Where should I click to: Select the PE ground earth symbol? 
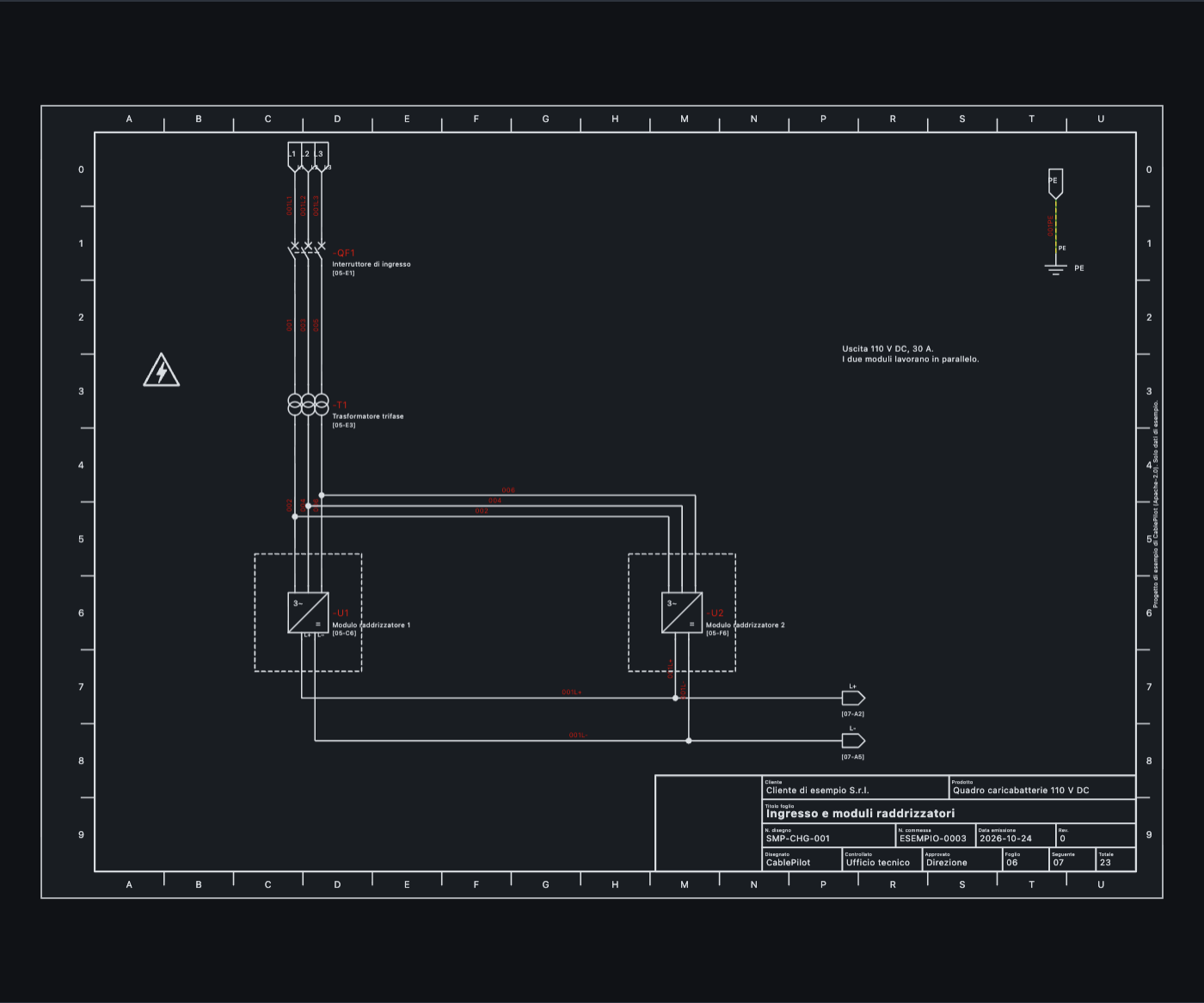[x=1056, y=269]
